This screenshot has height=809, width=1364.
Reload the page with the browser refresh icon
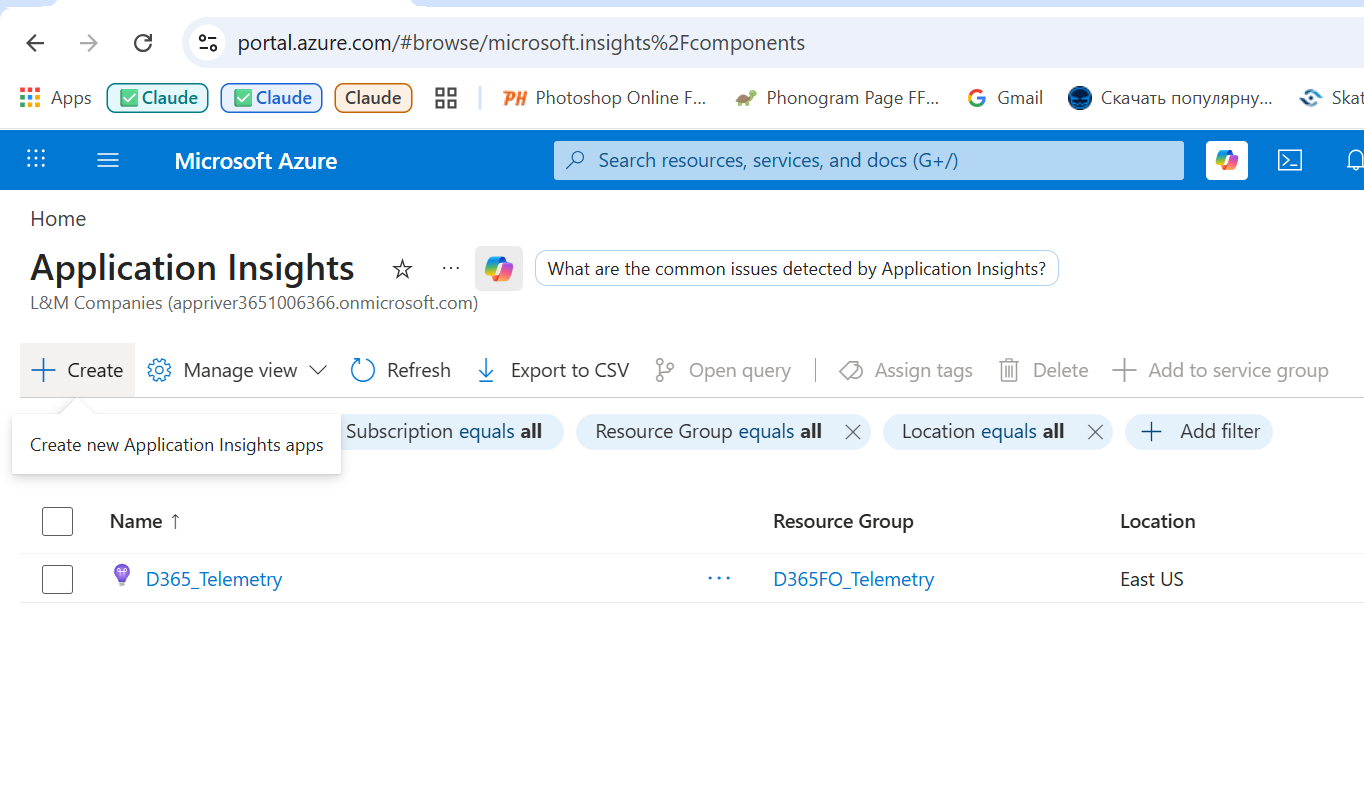tap(143, 43)
